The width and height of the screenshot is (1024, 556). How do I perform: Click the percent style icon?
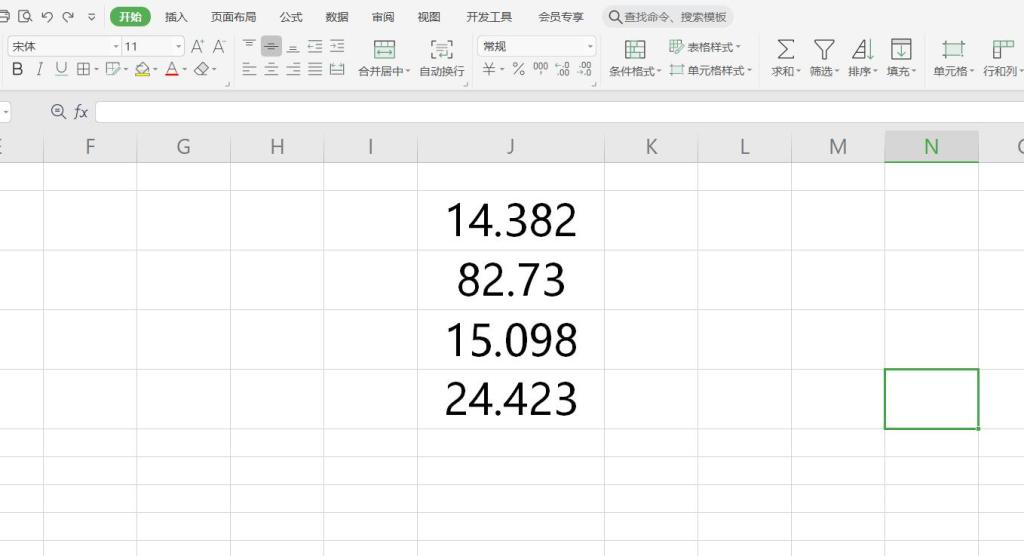(518, 69)
